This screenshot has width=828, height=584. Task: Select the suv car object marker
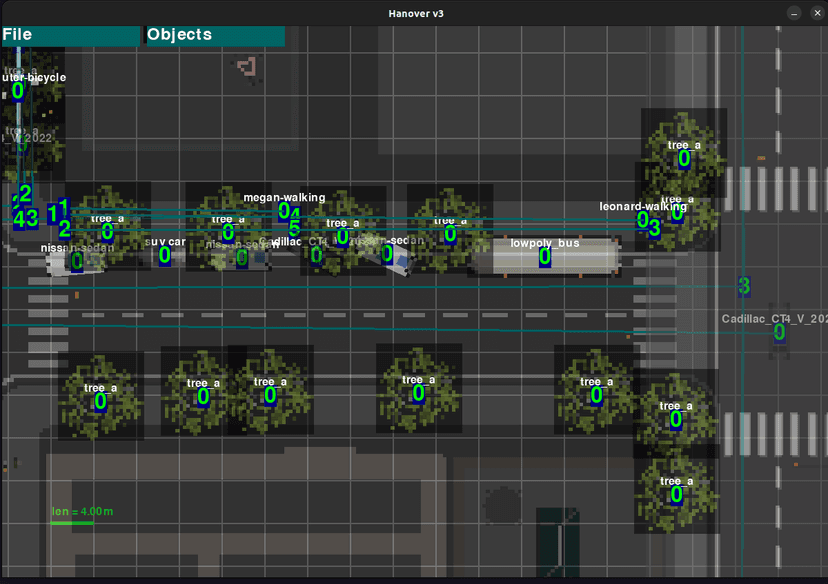click(x=165, y=256)
